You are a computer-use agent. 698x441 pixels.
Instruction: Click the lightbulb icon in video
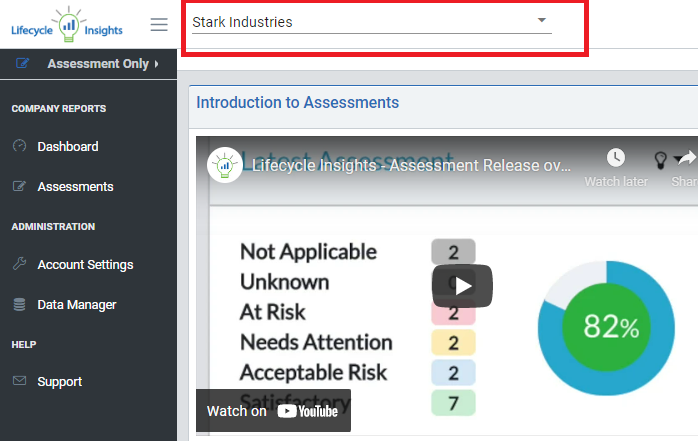(x=661, y=160)
